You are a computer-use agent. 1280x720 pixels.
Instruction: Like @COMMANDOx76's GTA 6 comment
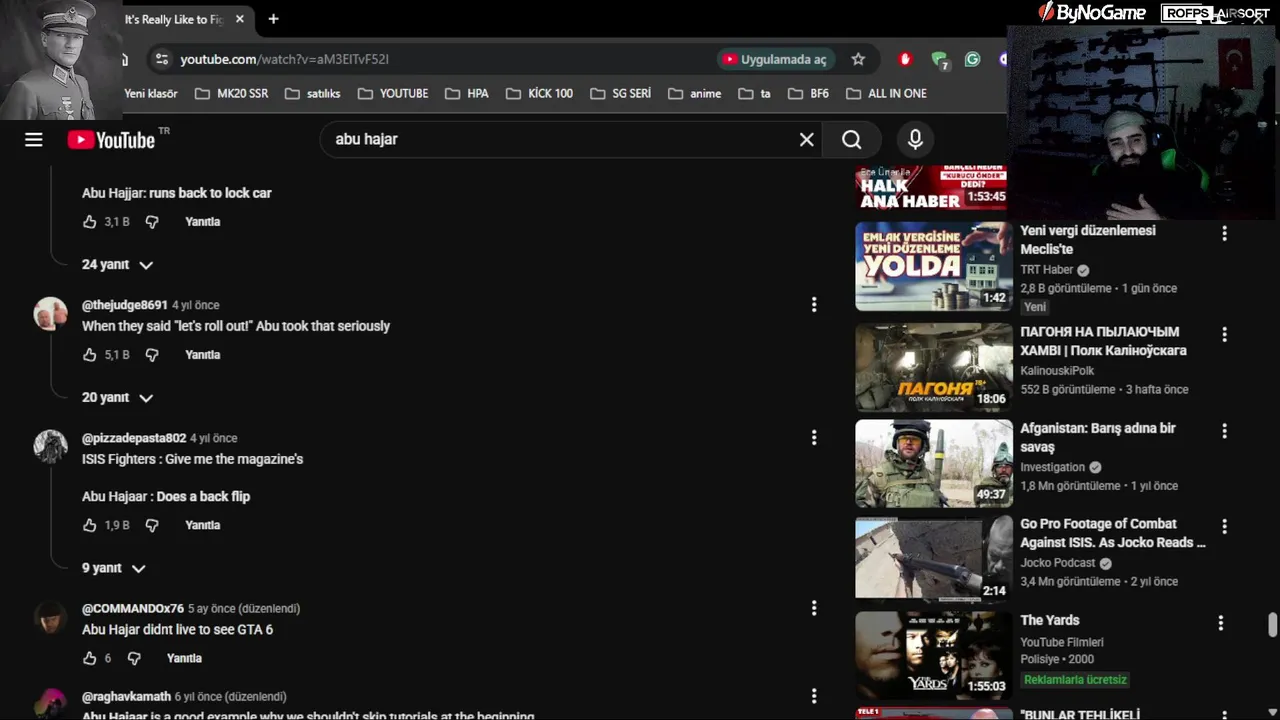[90, 658]
